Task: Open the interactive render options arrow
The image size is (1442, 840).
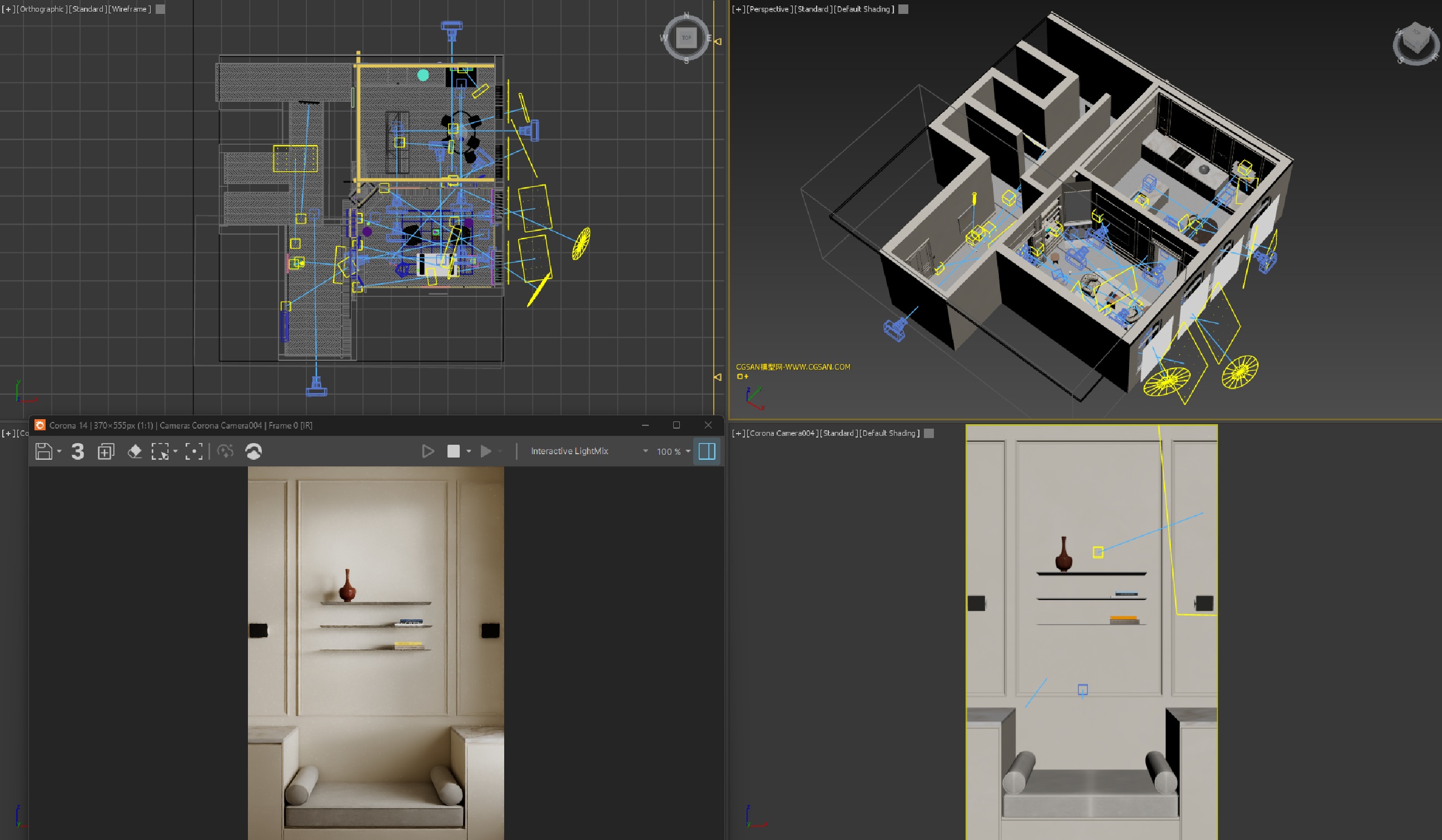Action: [x=500, y=451]
